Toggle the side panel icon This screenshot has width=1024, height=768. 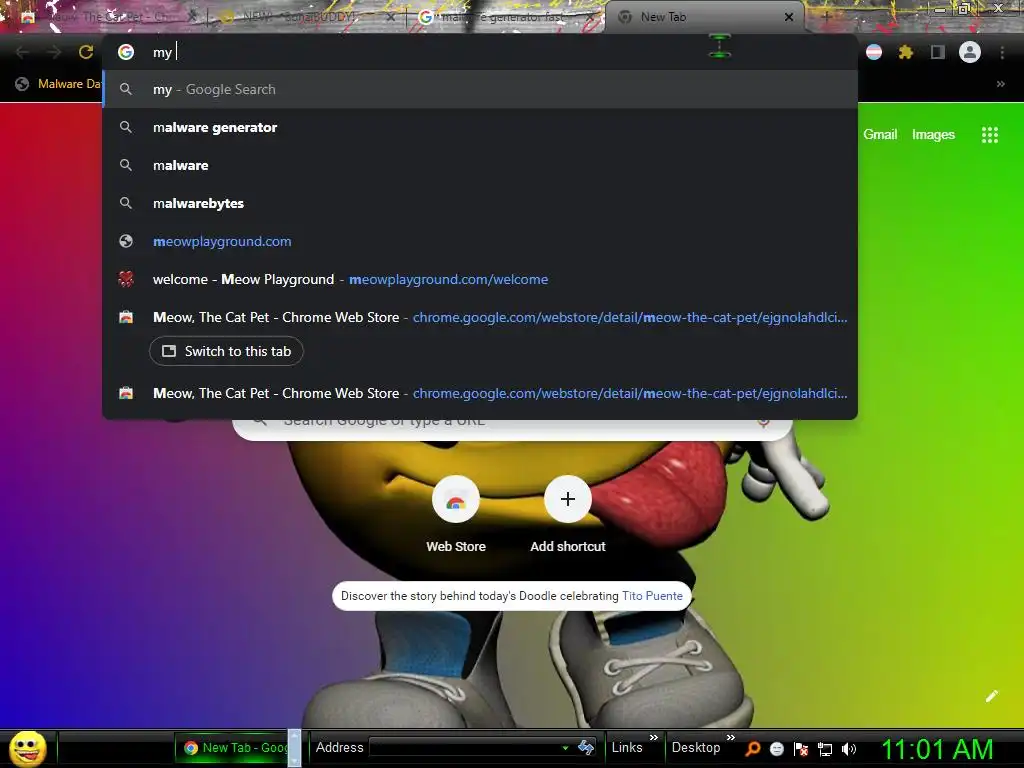coord(938,52)
